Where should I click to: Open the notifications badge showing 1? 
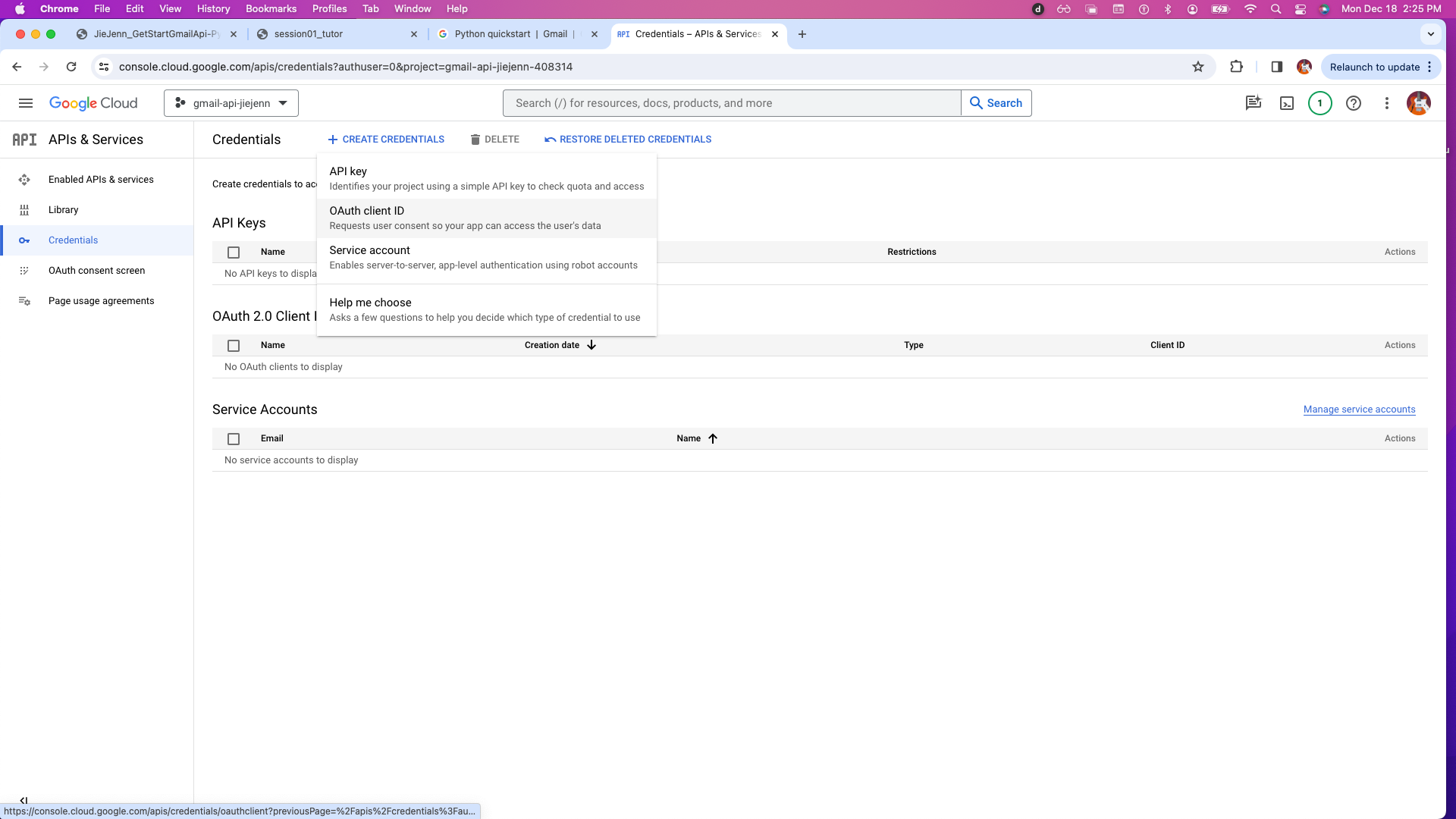click(x=1320, y=103)
